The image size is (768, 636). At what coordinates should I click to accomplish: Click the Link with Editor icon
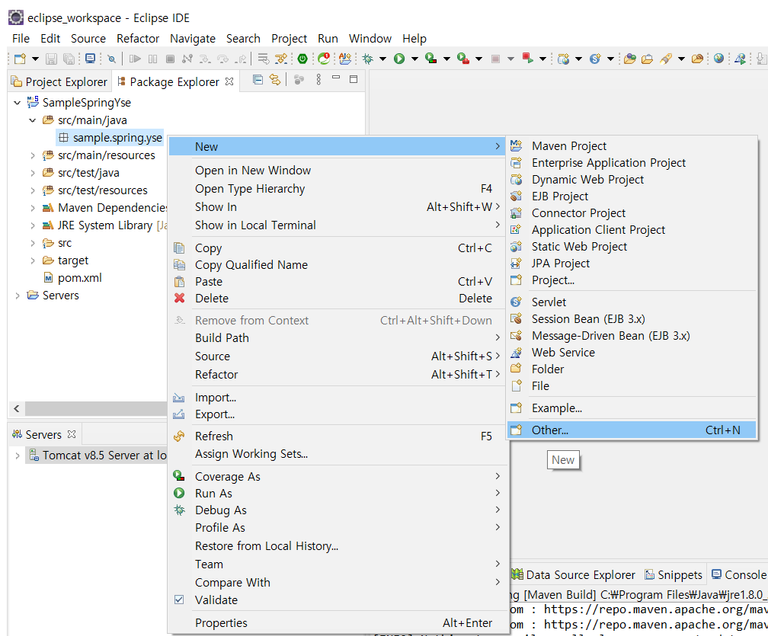coord(275,79)
